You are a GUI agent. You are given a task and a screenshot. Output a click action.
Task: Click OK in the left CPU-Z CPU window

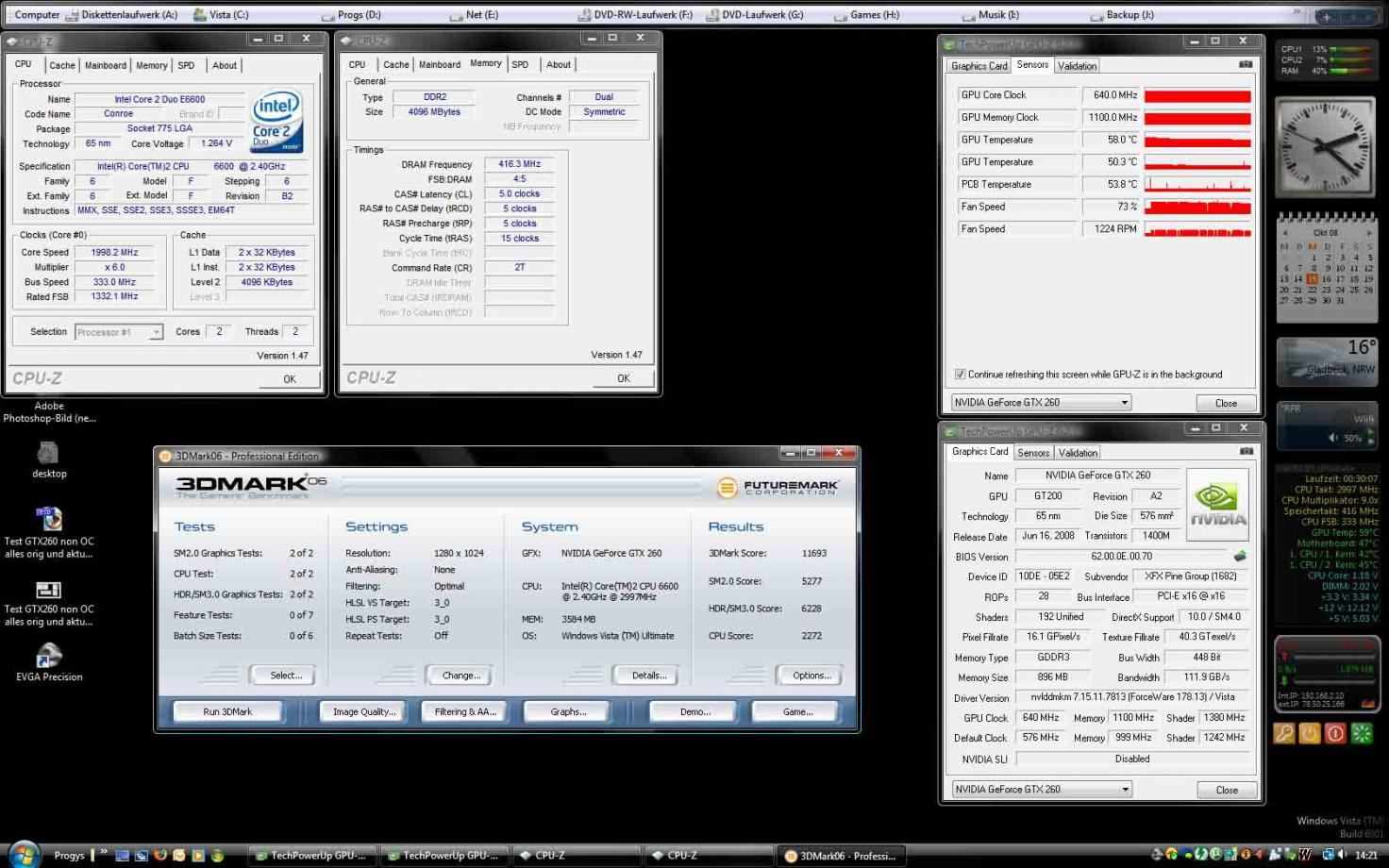point(290,378)
